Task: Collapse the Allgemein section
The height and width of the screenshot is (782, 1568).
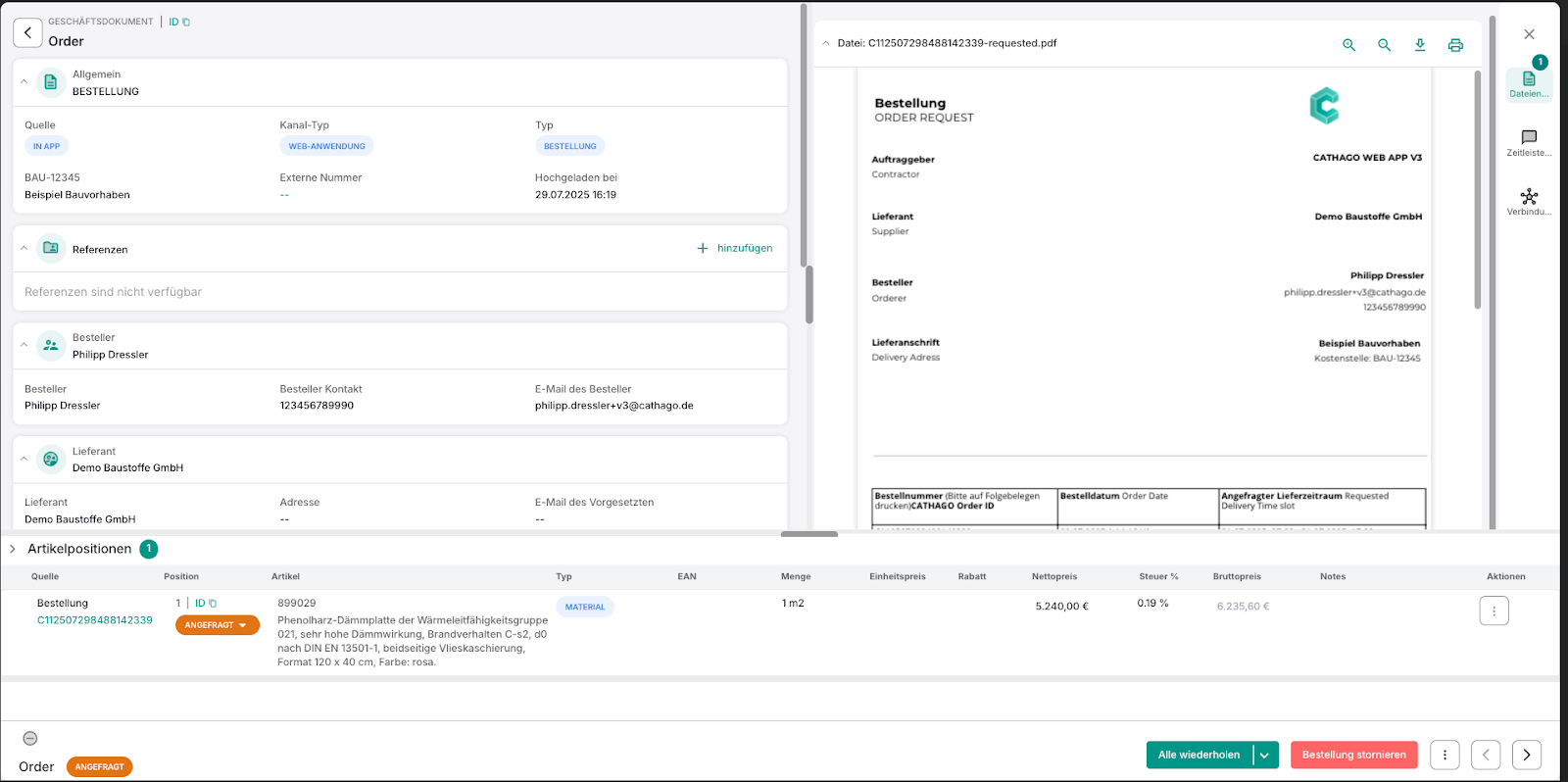Action: [24, 82]
